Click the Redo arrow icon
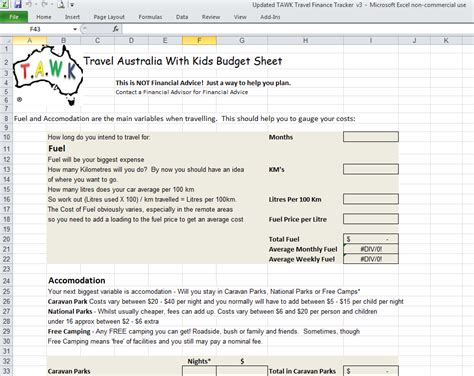 pos(44,4)
